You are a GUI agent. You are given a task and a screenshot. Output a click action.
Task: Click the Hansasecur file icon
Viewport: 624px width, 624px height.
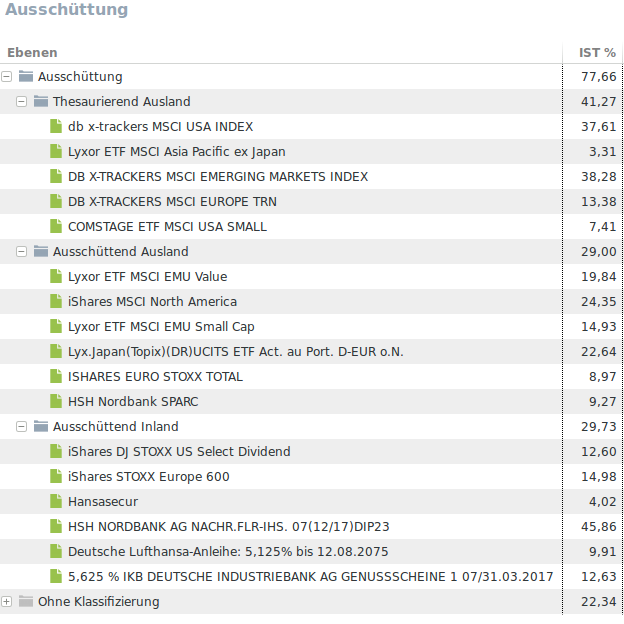[x=56, y=501]
